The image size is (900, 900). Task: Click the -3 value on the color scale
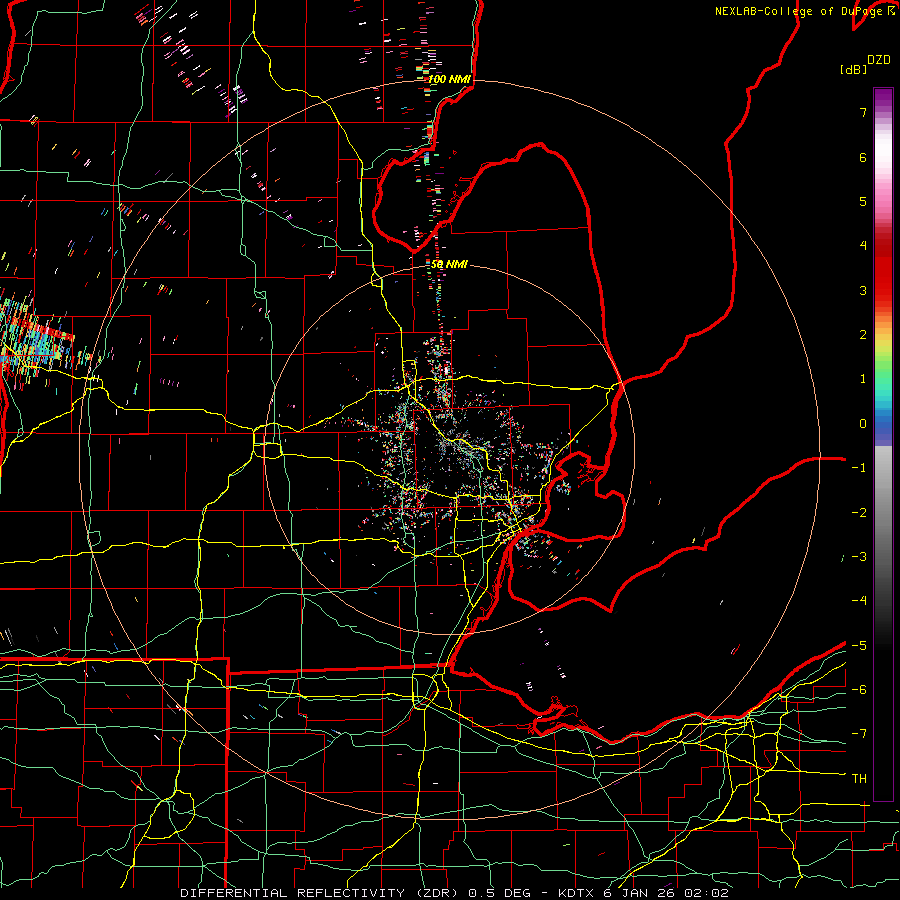(859, 557)
